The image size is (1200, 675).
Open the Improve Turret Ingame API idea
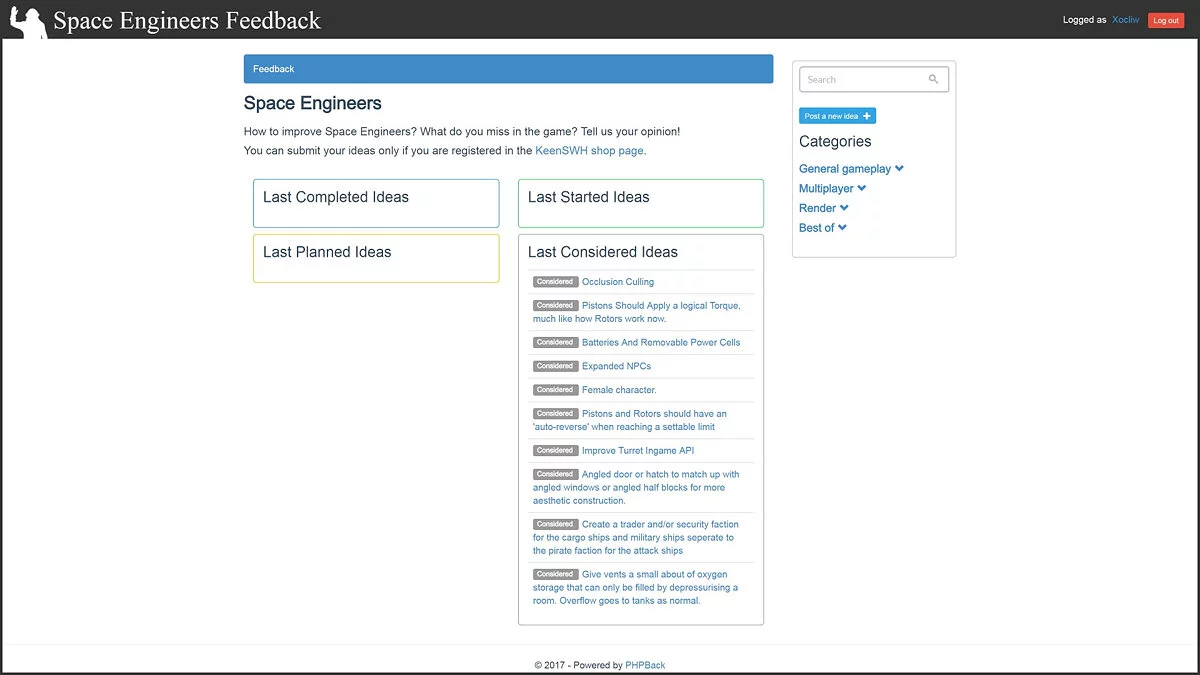point(638,451)
